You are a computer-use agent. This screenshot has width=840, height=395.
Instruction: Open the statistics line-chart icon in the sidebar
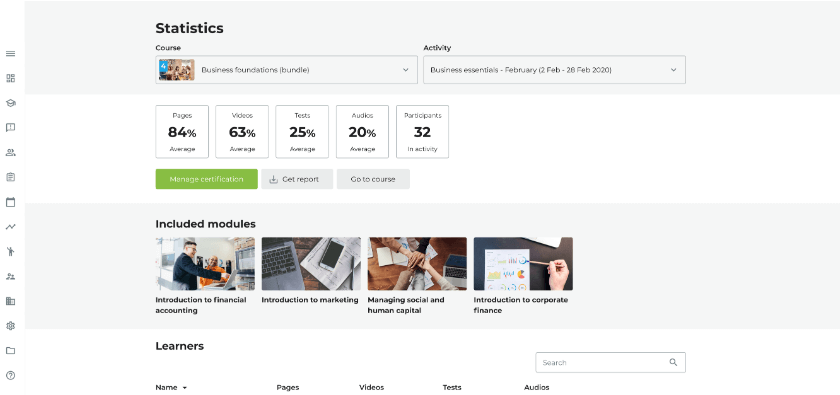(x=10, y=227)
